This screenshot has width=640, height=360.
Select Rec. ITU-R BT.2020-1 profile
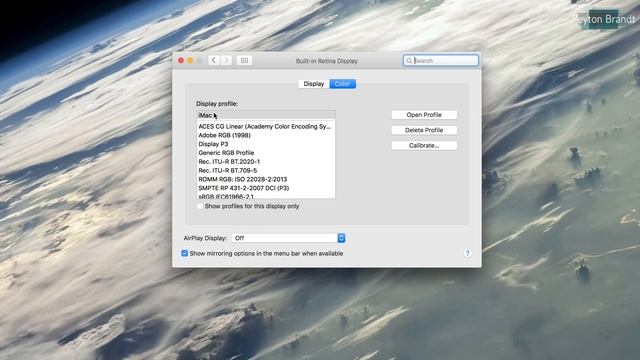266,162
